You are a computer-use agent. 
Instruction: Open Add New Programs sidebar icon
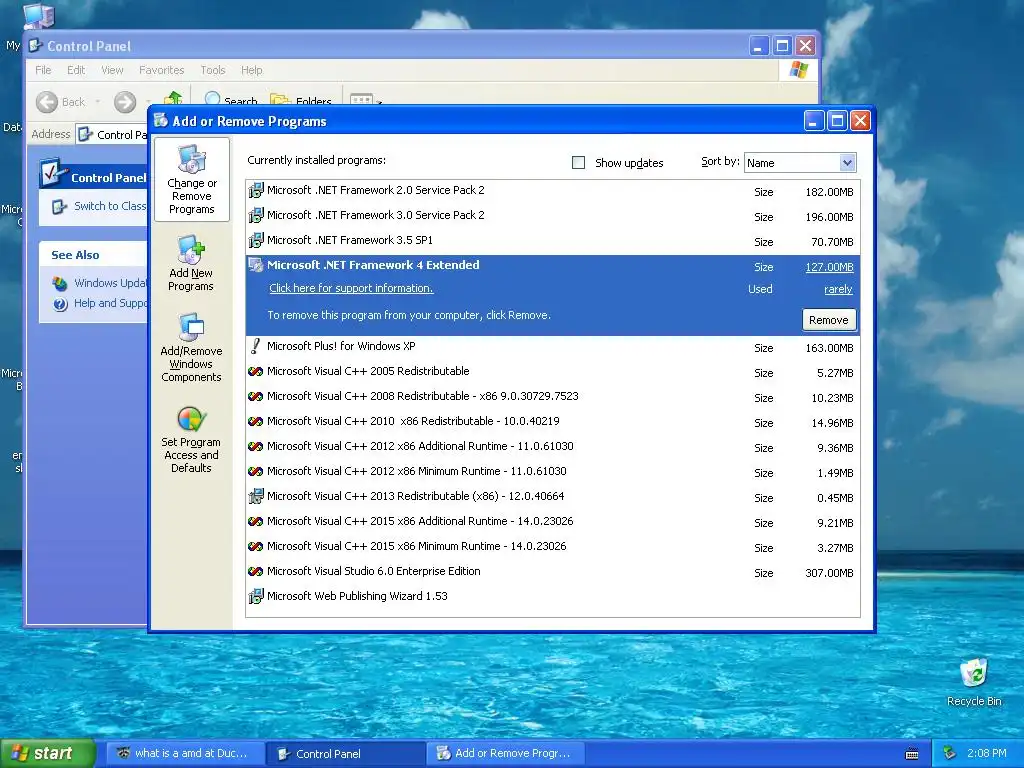191,263
